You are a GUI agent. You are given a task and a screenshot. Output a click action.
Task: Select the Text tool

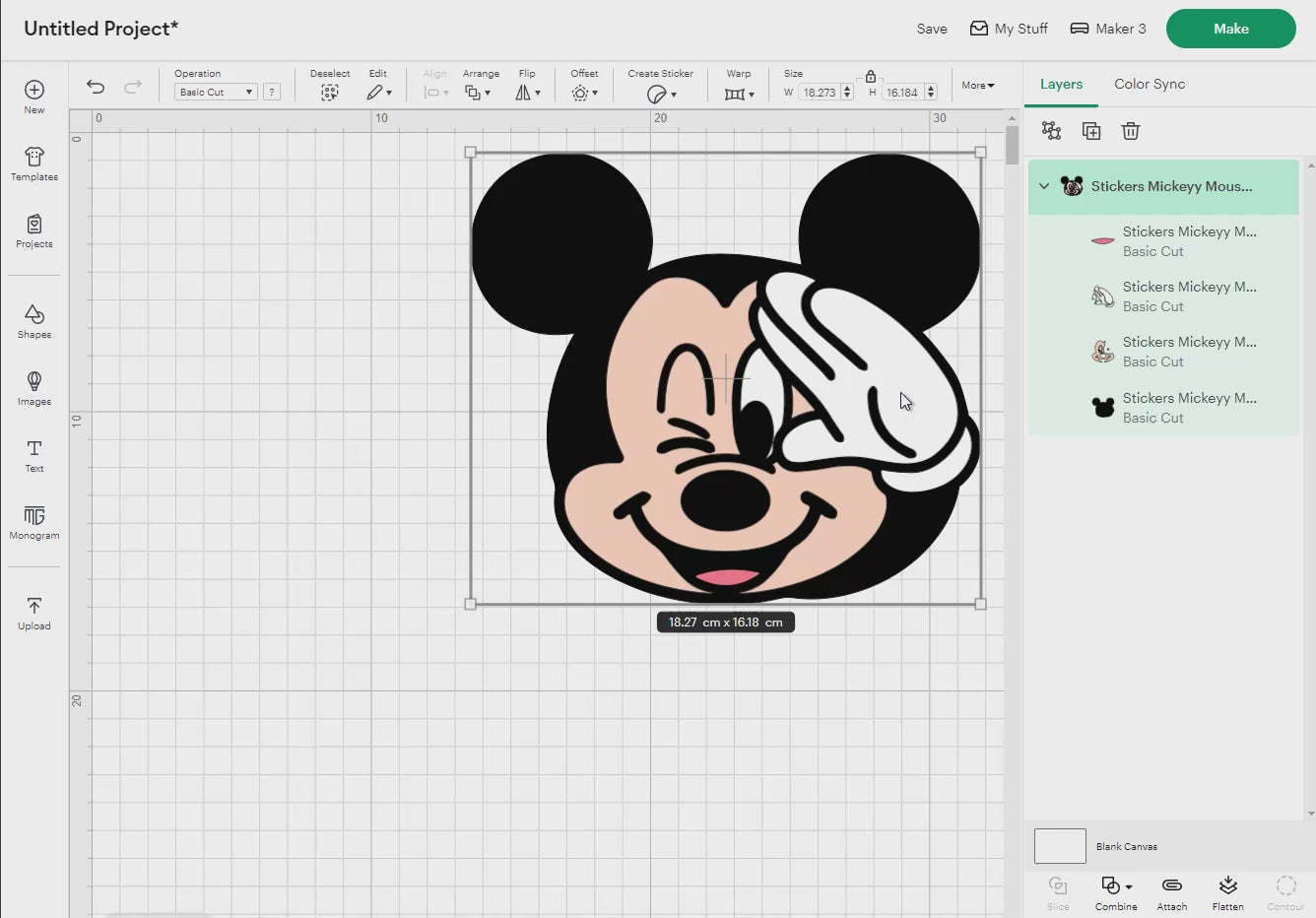[34, 456]
